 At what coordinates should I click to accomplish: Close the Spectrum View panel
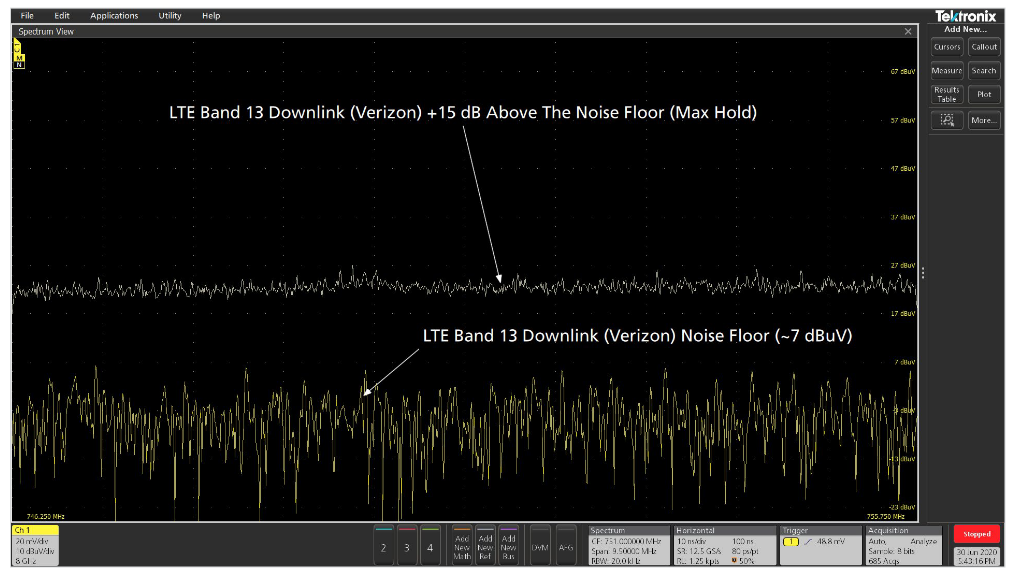pyautogui.click(x=908, y=32)
